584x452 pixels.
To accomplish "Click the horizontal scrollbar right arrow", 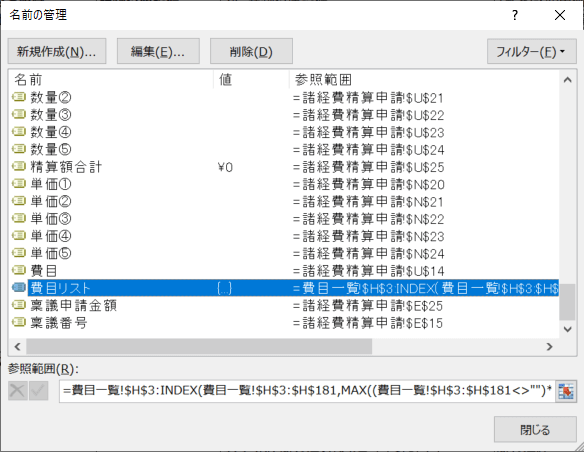I will [550, 347].
